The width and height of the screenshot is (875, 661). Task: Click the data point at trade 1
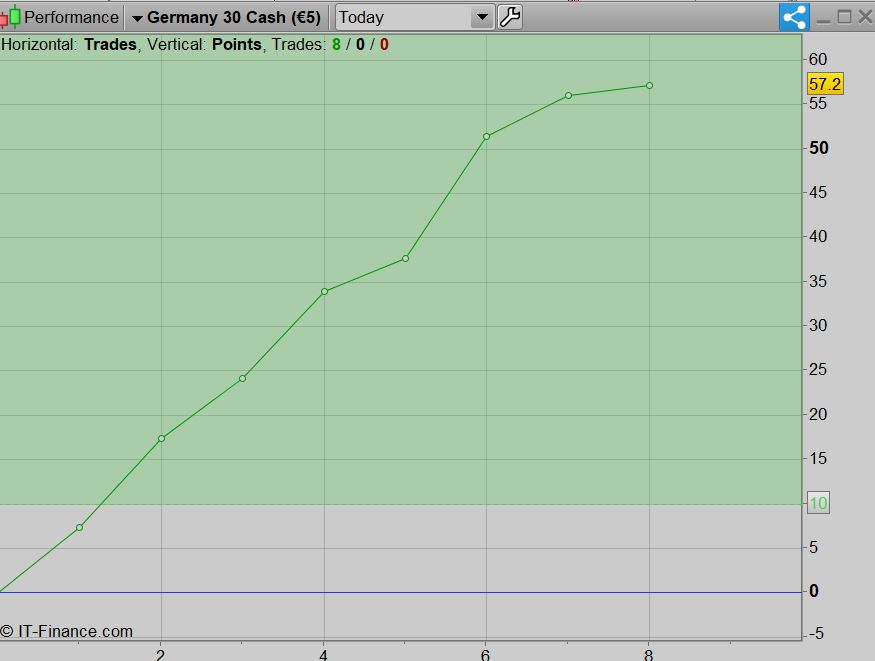[x=79, y=527]
